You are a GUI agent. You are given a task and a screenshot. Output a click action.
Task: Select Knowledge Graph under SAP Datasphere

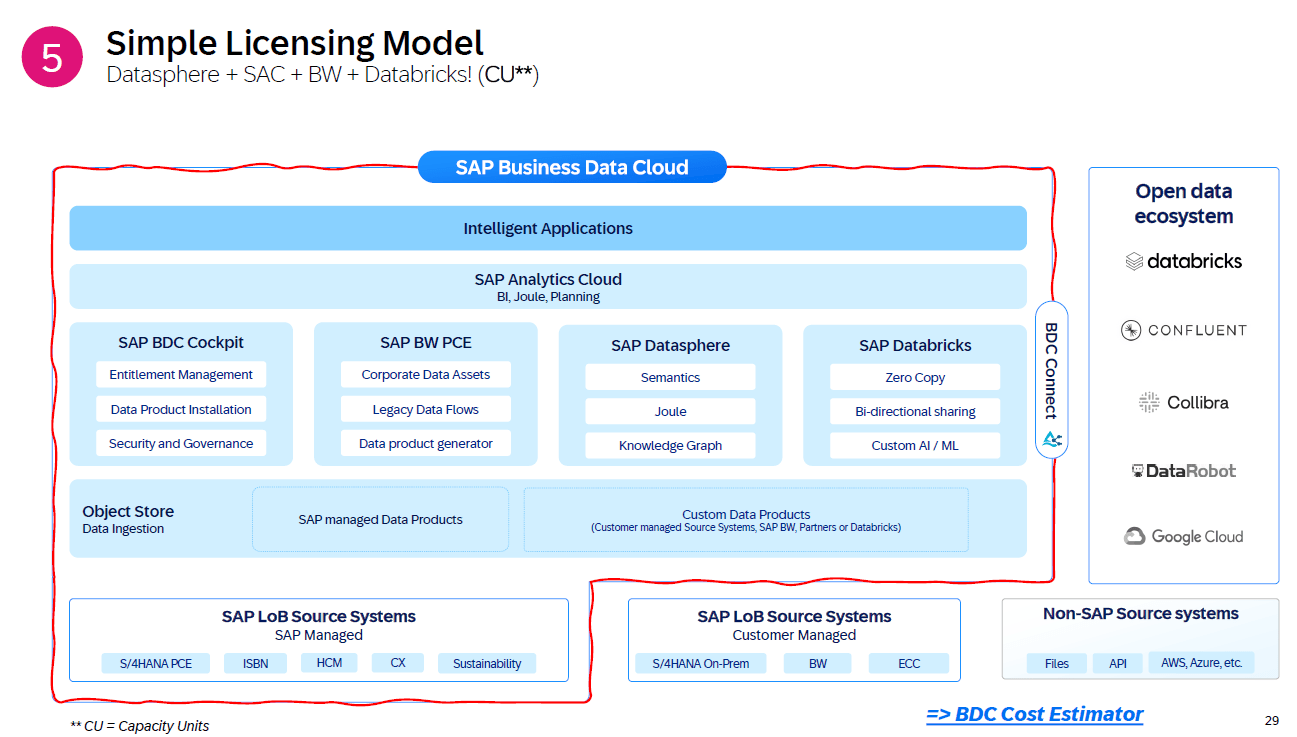click(x=670, y=446)
